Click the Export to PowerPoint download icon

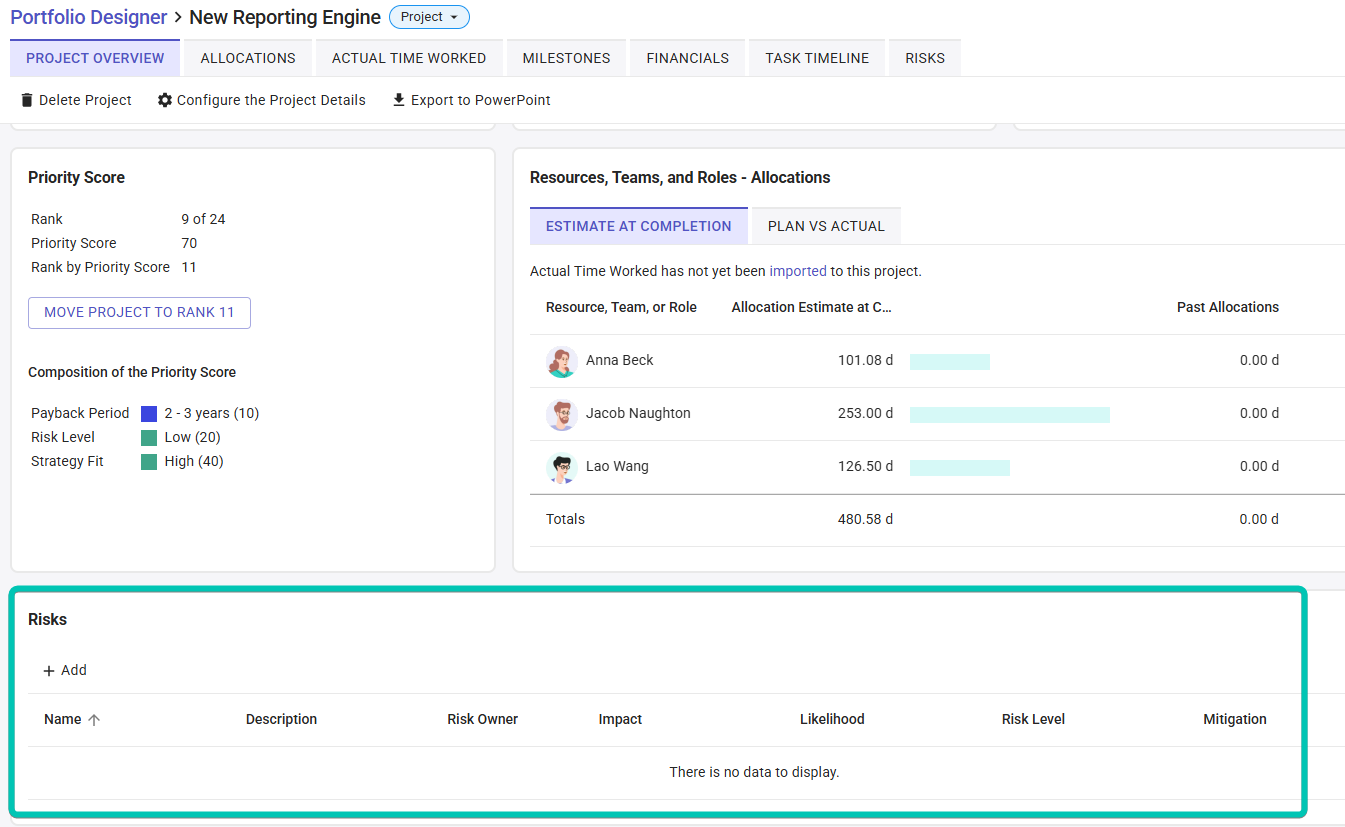399,100
